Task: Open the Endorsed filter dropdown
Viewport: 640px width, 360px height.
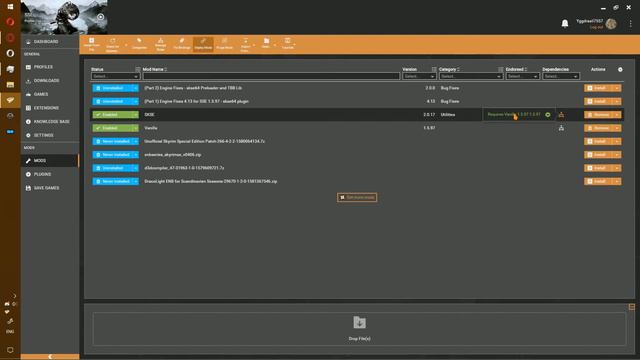Action: pos(522,76)
